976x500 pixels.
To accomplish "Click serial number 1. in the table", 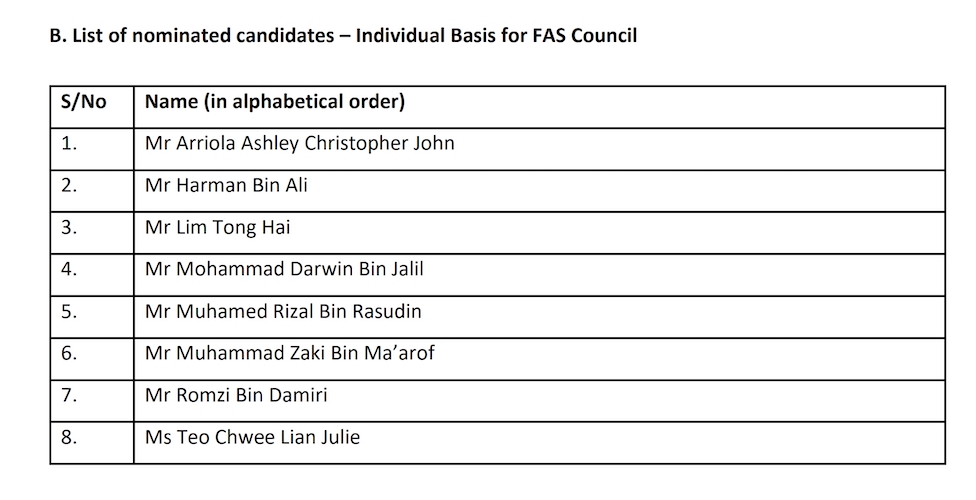I will (x=69, y=143).
